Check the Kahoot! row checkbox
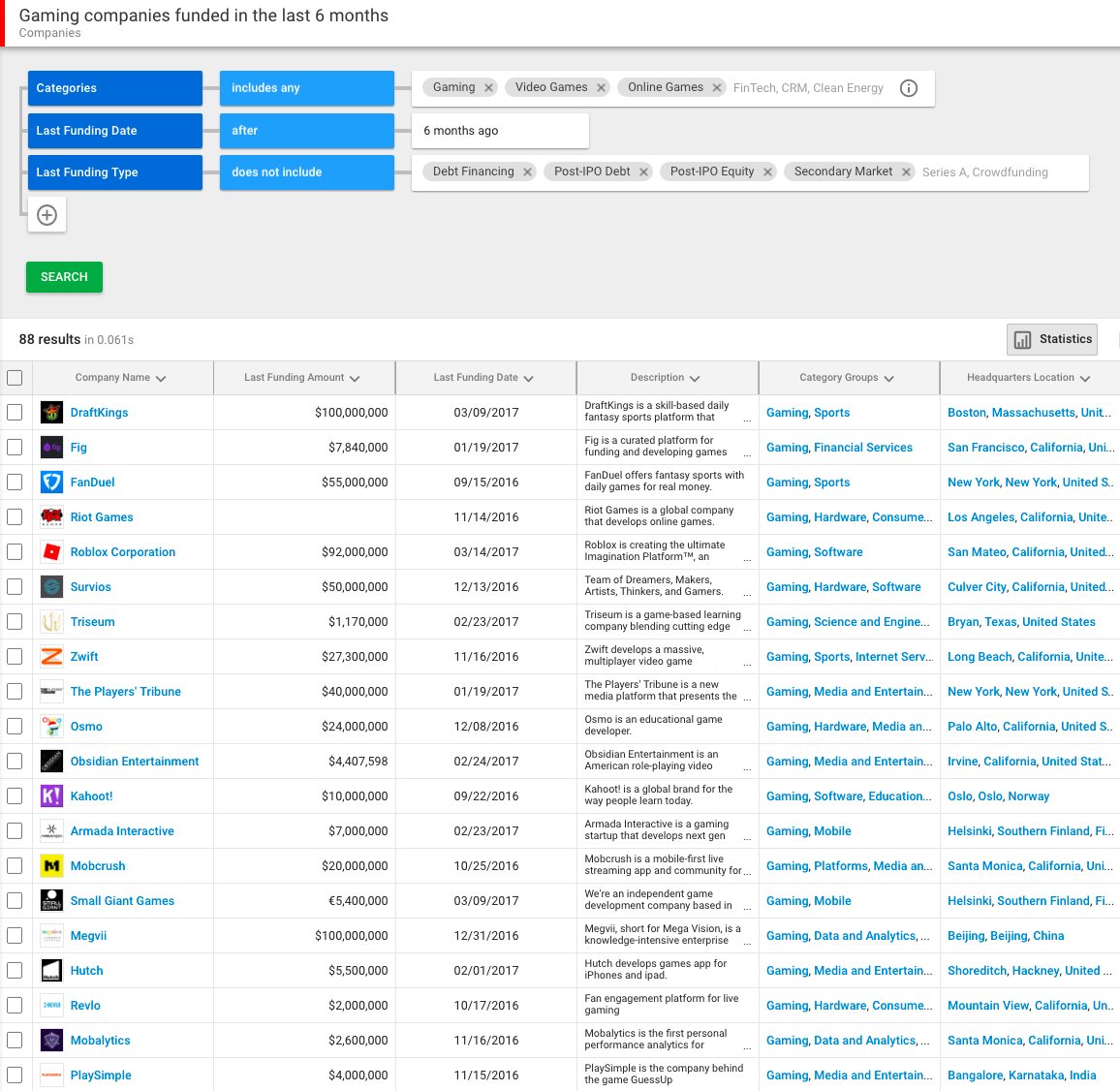 point(15,796)
